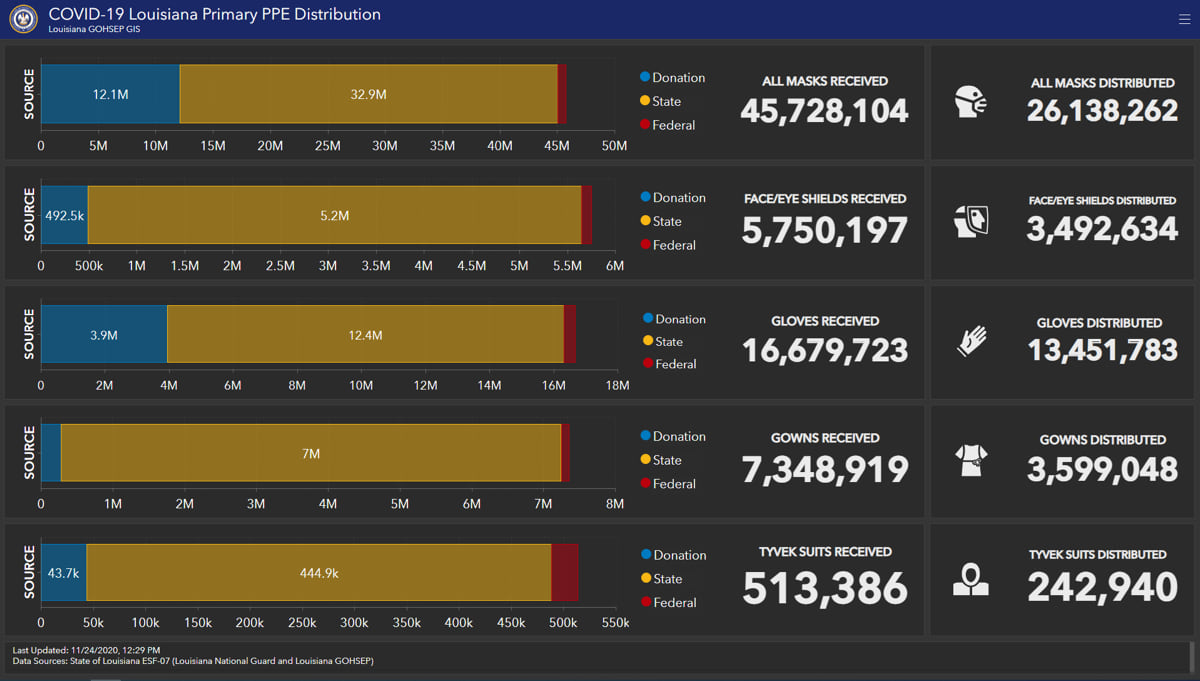Click the GOWNS DISTRIBUTED heading
The width and height of the screenshot is (1200, 681).
[1102, 440]
